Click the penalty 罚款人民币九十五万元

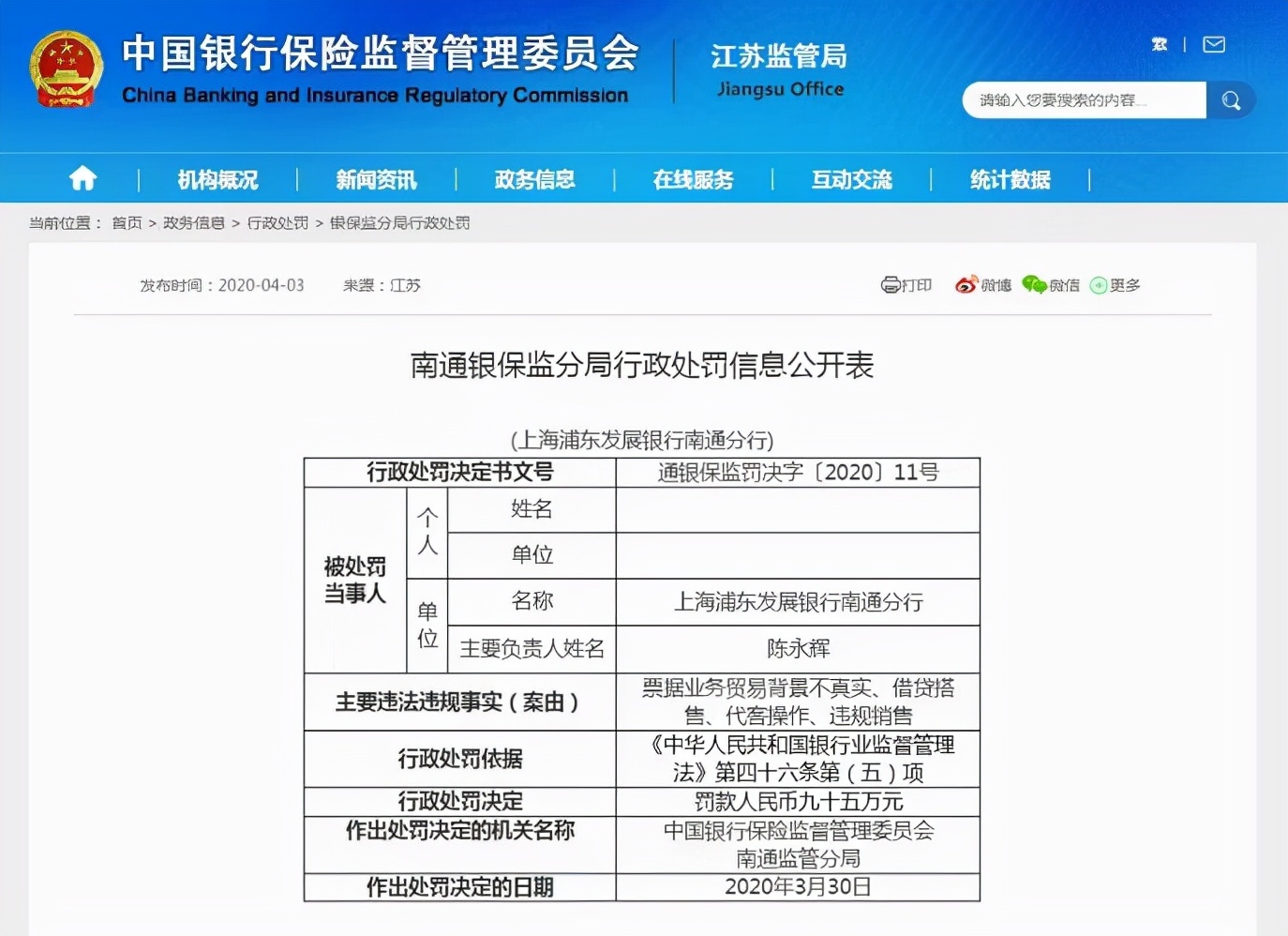(798, 802)
